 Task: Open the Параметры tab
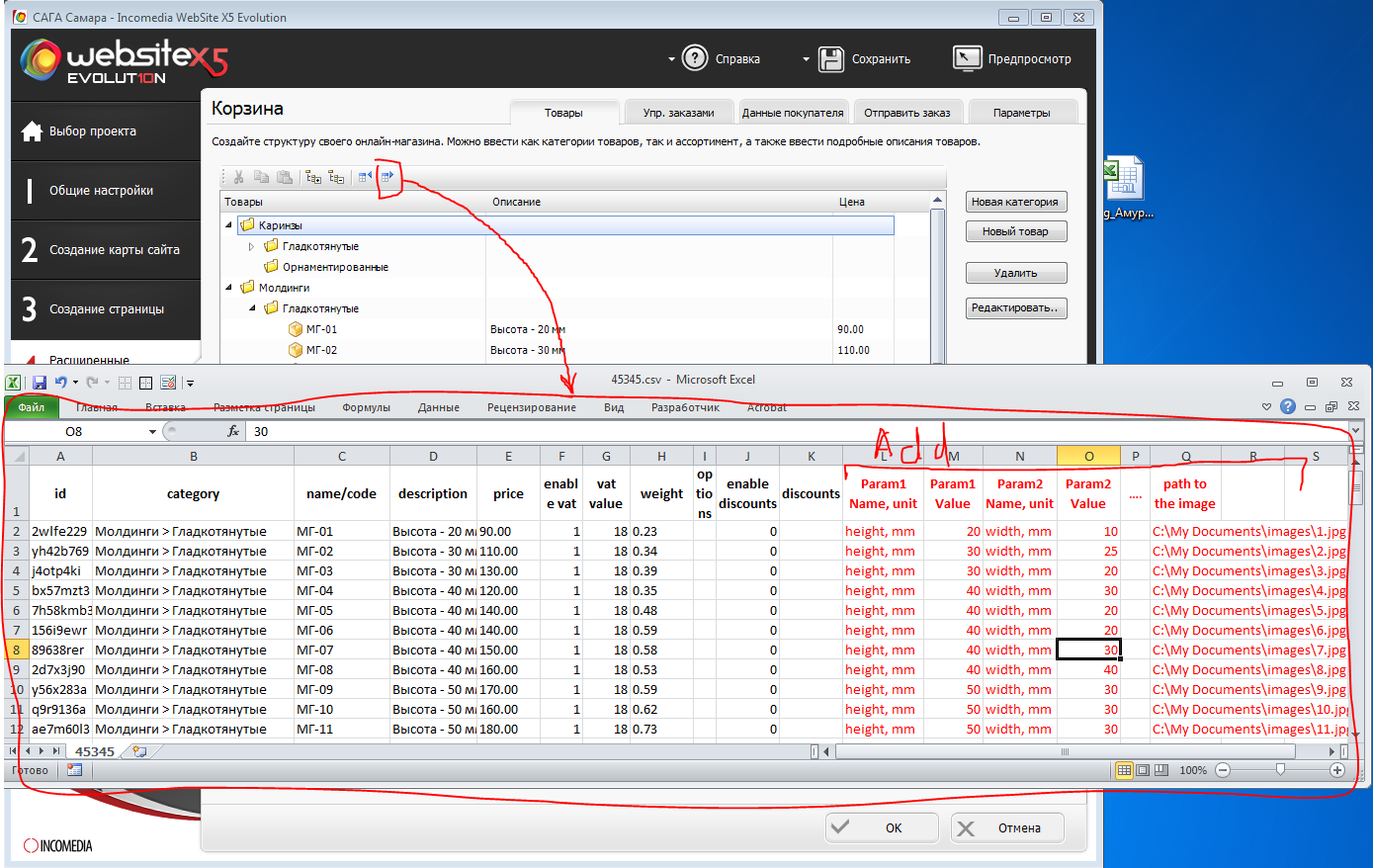tap(1022, 112)
